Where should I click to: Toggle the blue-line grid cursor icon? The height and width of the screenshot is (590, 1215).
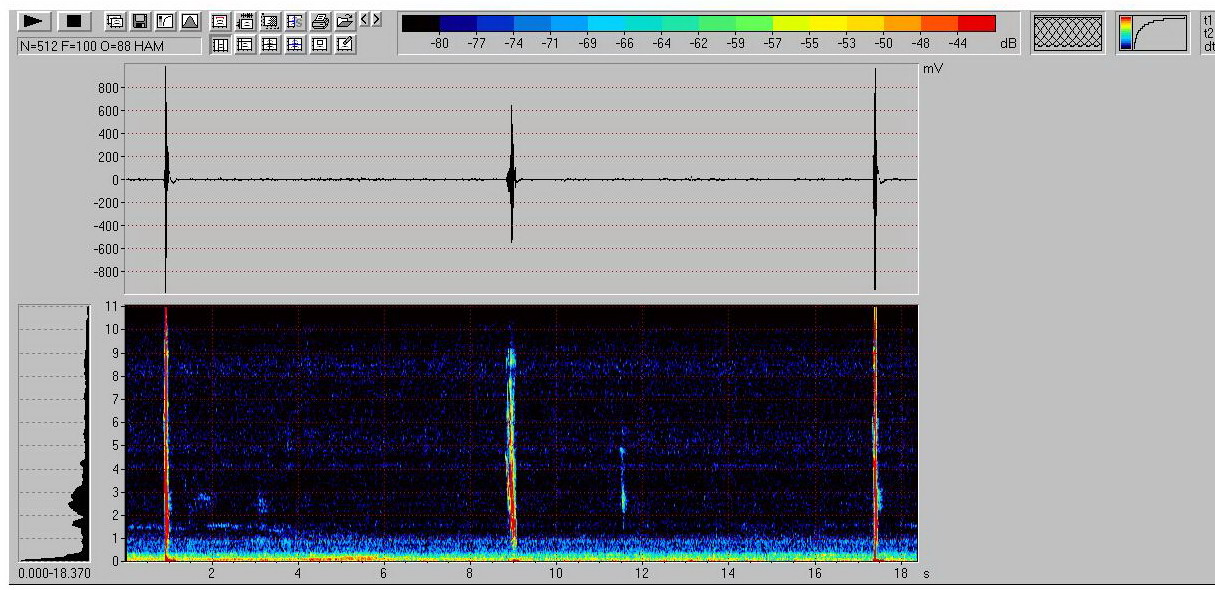pyautogui.click(x=295, y=44)
